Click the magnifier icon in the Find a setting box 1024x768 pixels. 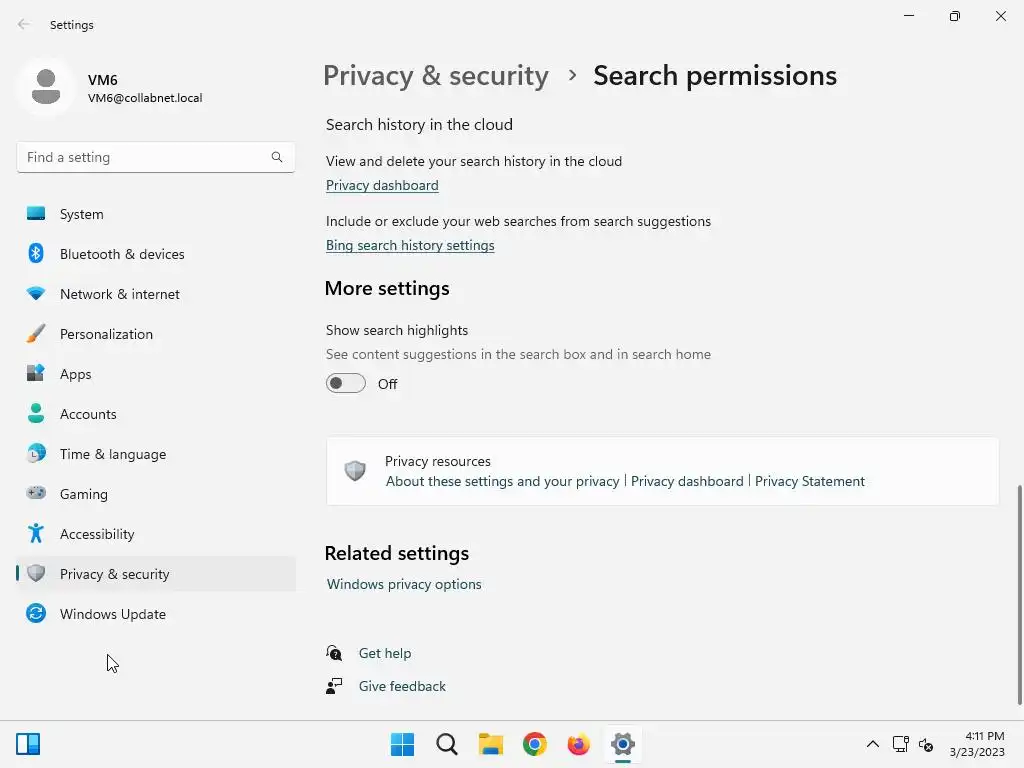tap(277, 157)
